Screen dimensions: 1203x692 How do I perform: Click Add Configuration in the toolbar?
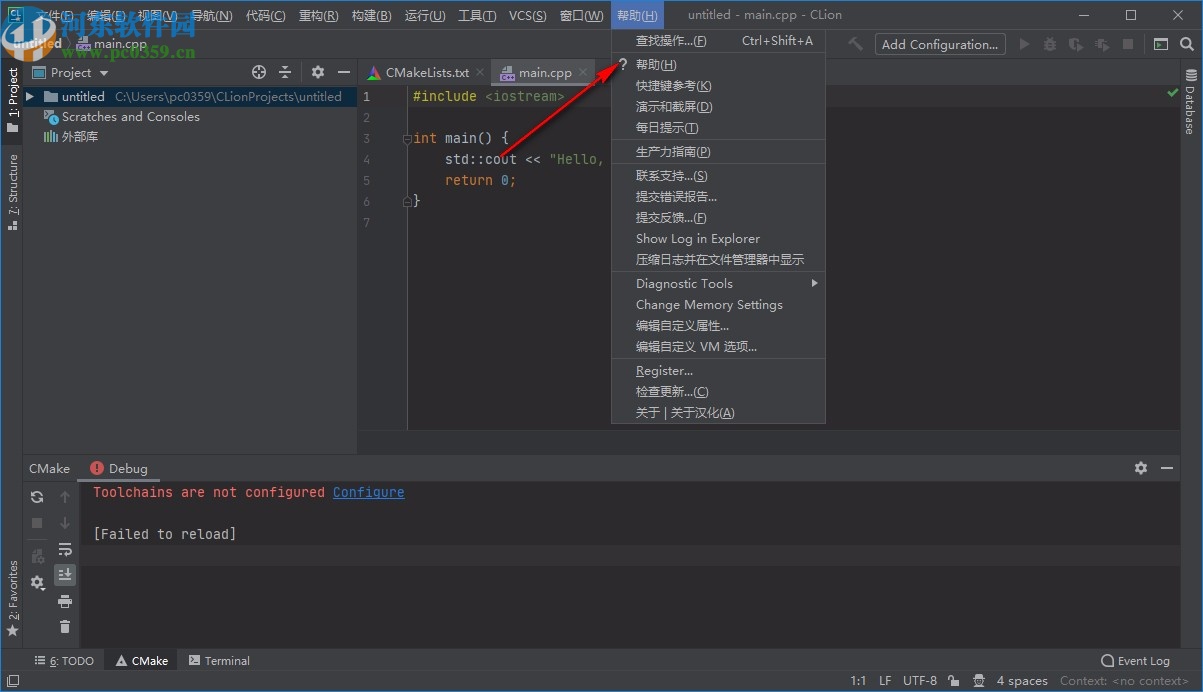point(938,44)
